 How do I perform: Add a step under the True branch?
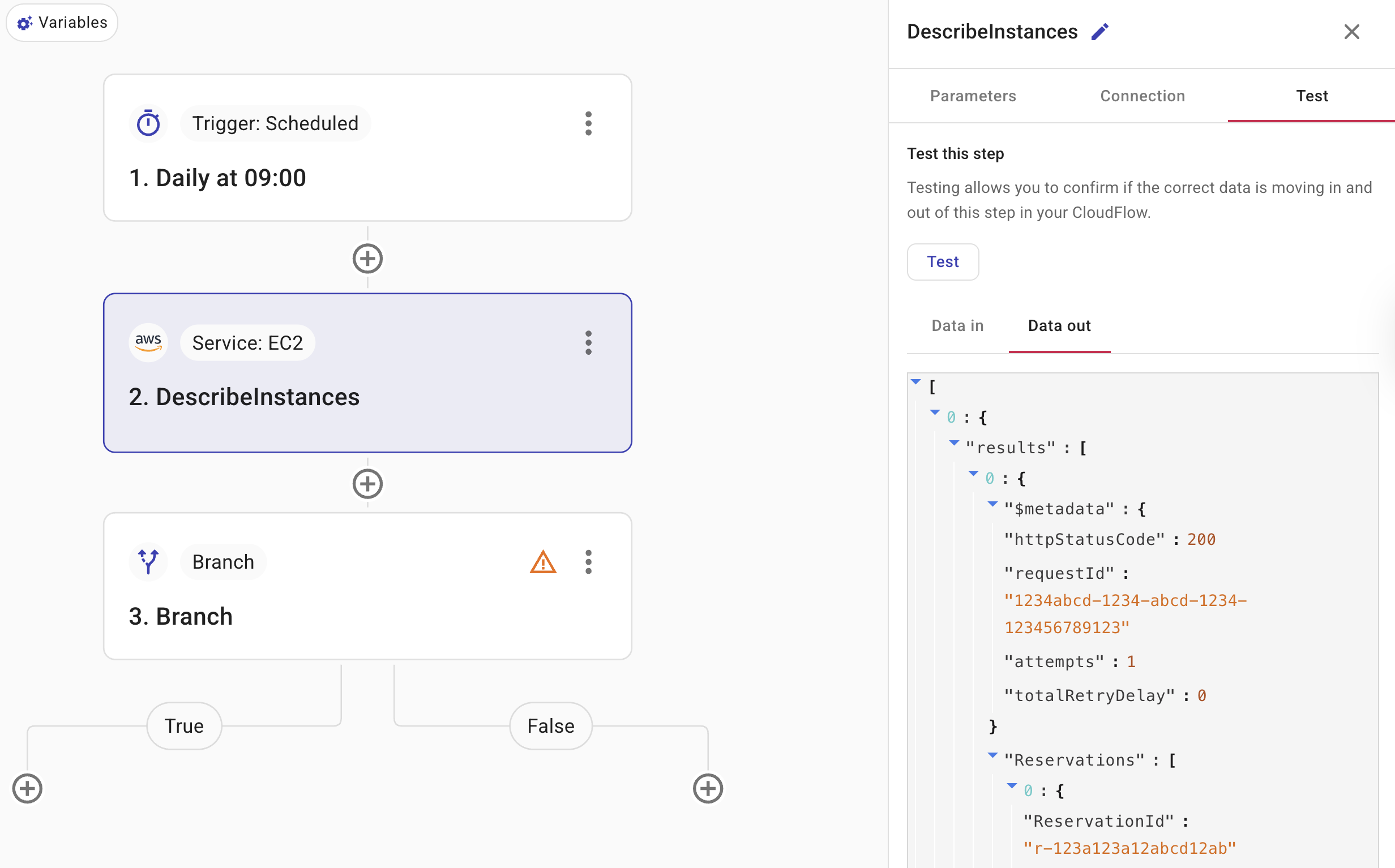coord(28,788)
